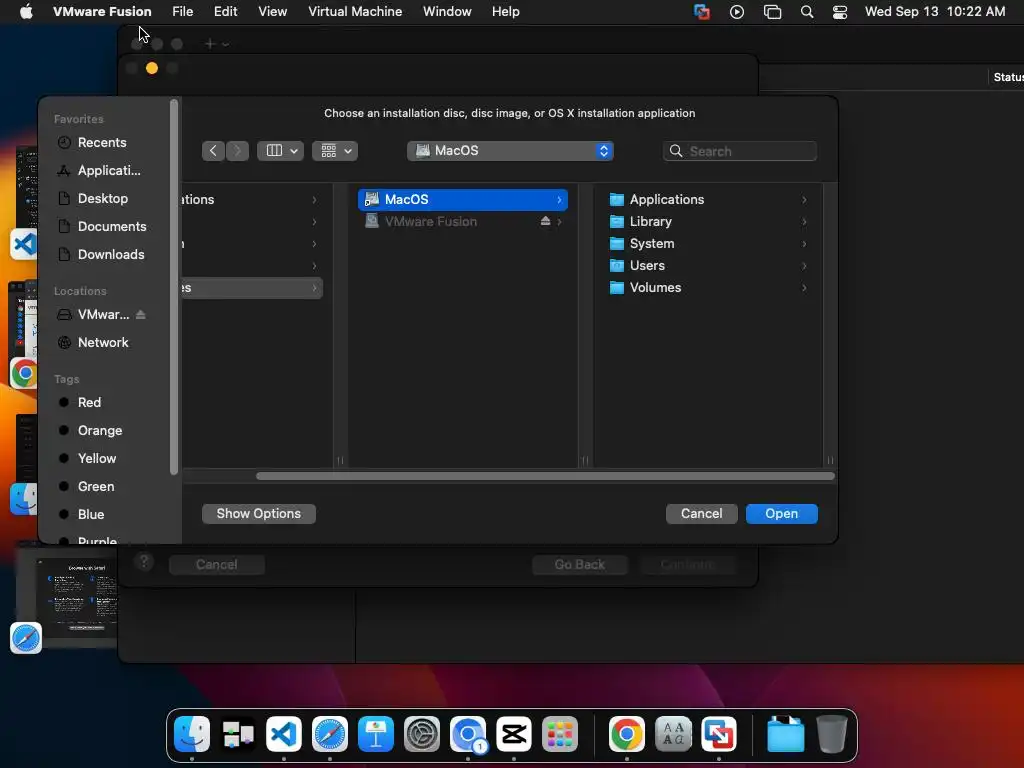Open VMware Fusion from the Dock

[719, 735]
